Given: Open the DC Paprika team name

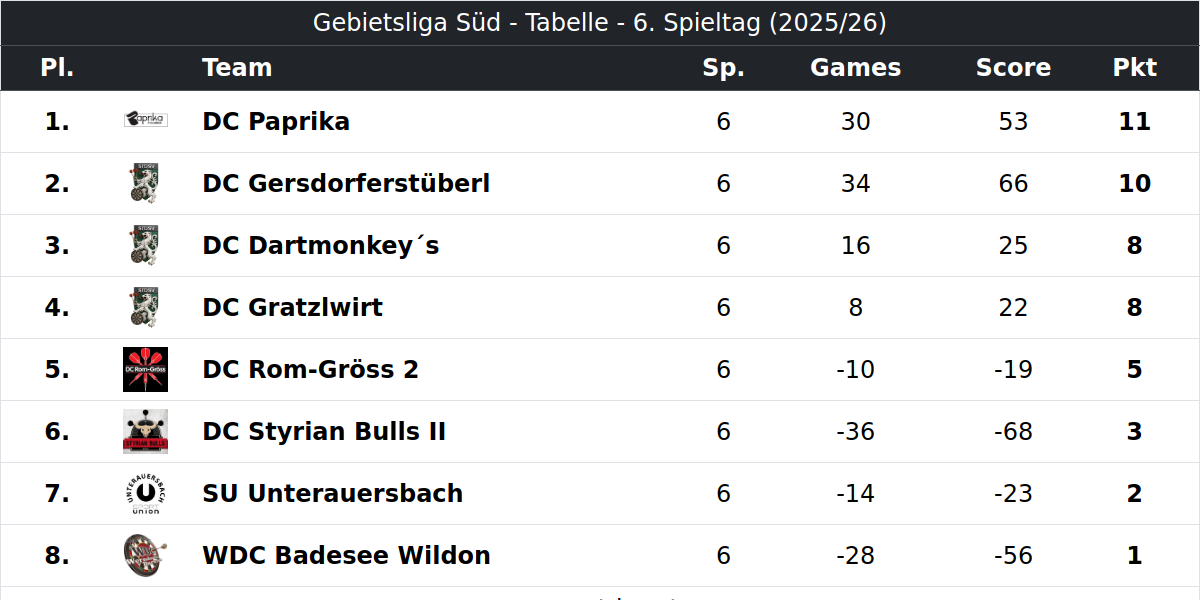Looking at the screenshot, I should pyautogui.click(x=276, y=122).
